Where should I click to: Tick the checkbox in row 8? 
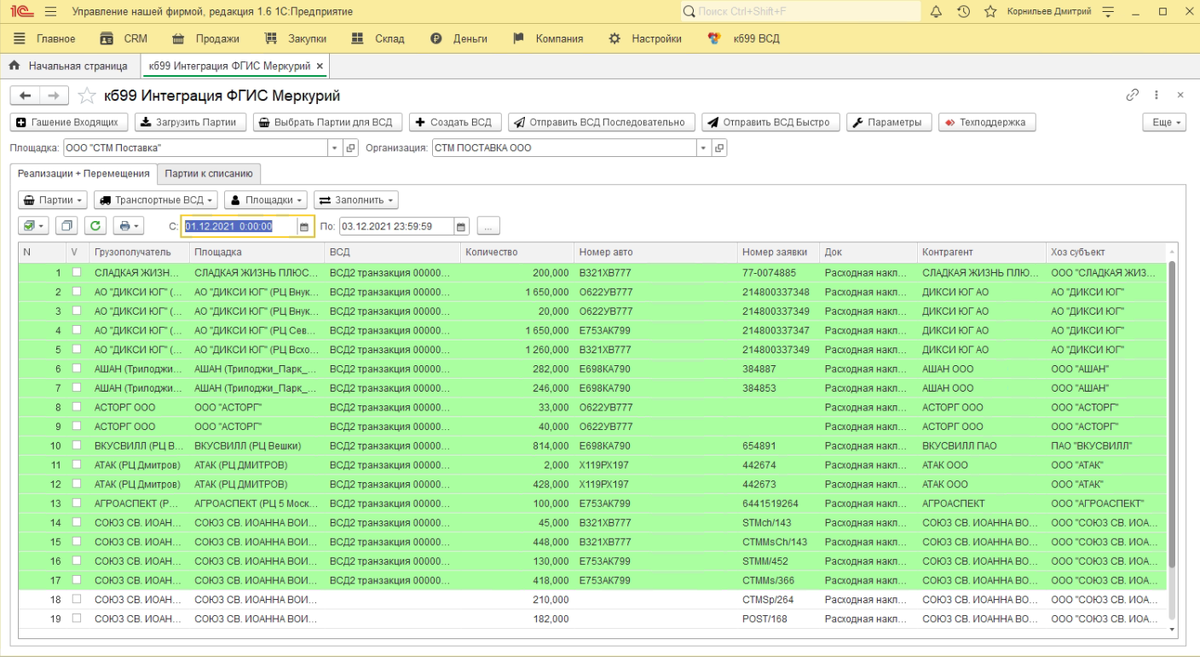[76, 407]
